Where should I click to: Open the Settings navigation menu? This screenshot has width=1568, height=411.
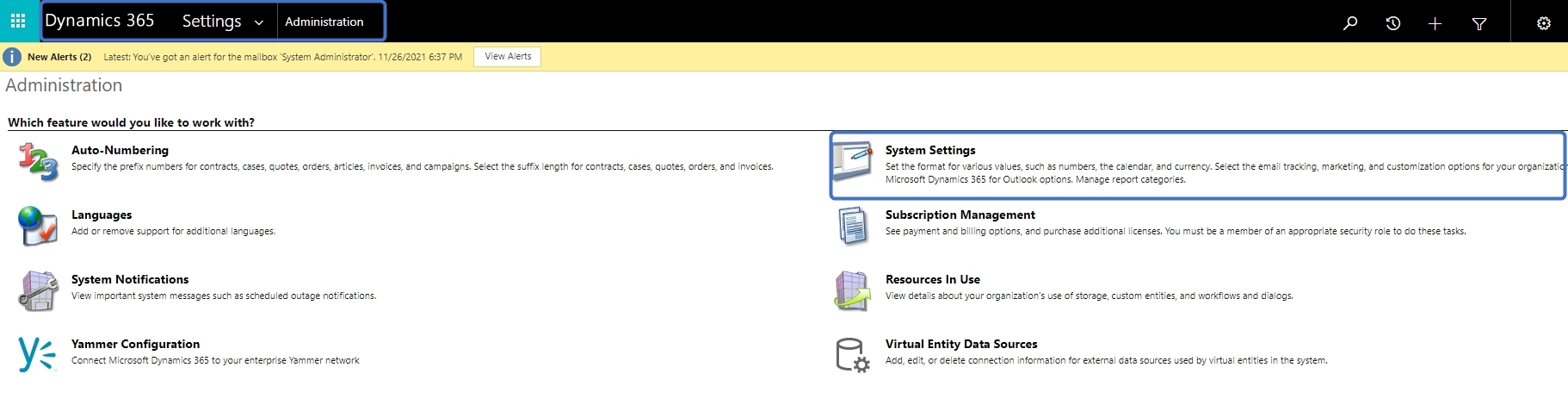click(x=212, y=21)
